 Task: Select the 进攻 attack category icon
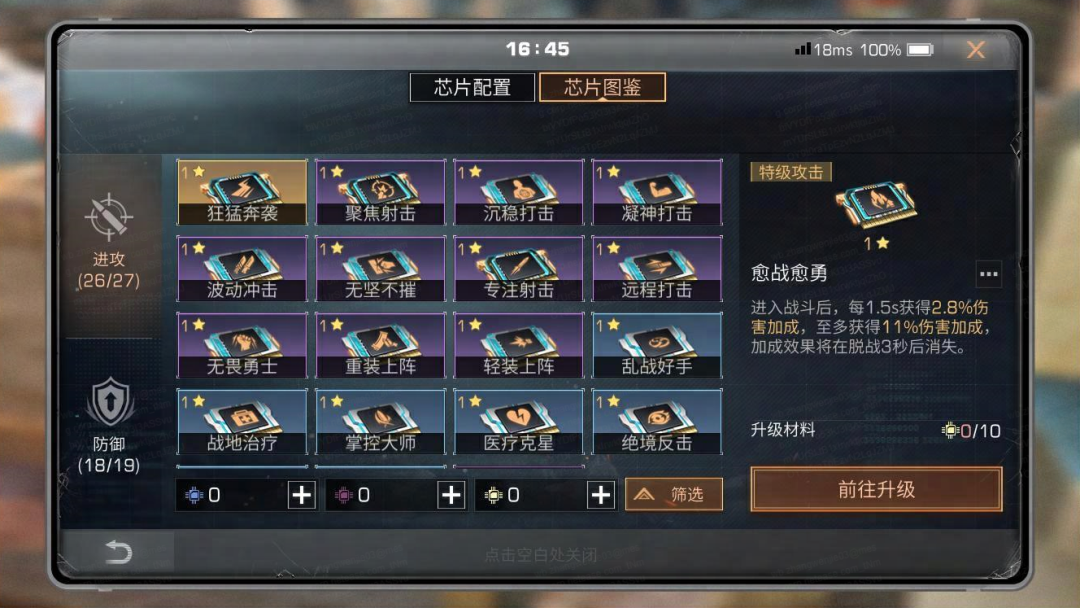tap(109, 217)
